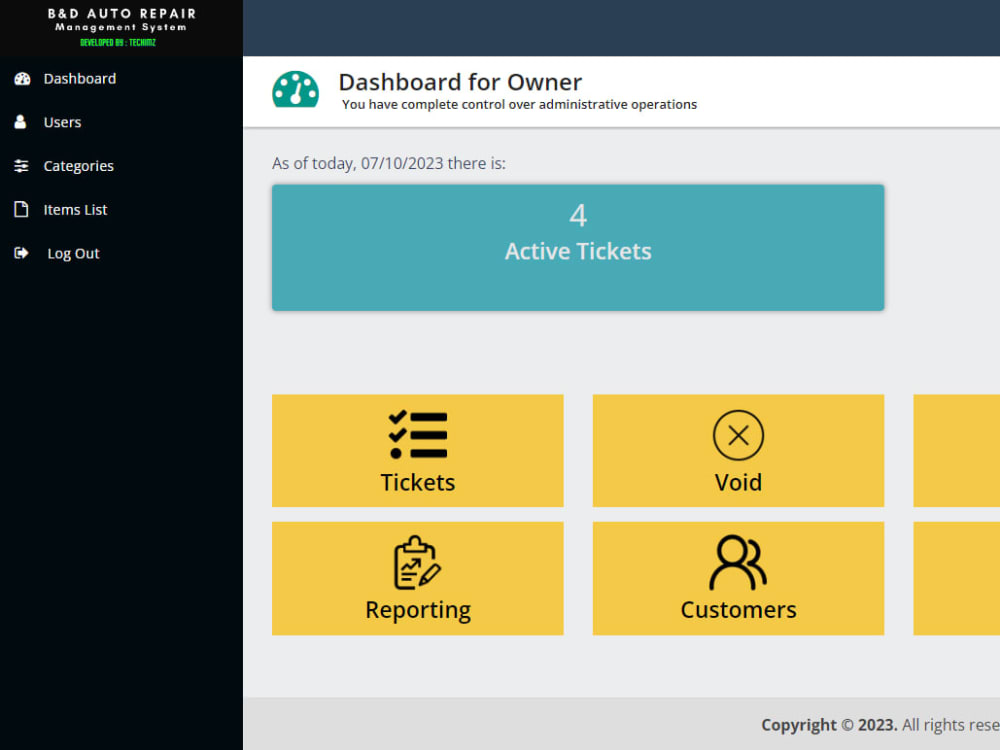The width and height of the screenshot is (1000, 750).
Task: Choose Log Out in the sidebar
Action: (73, 253)
